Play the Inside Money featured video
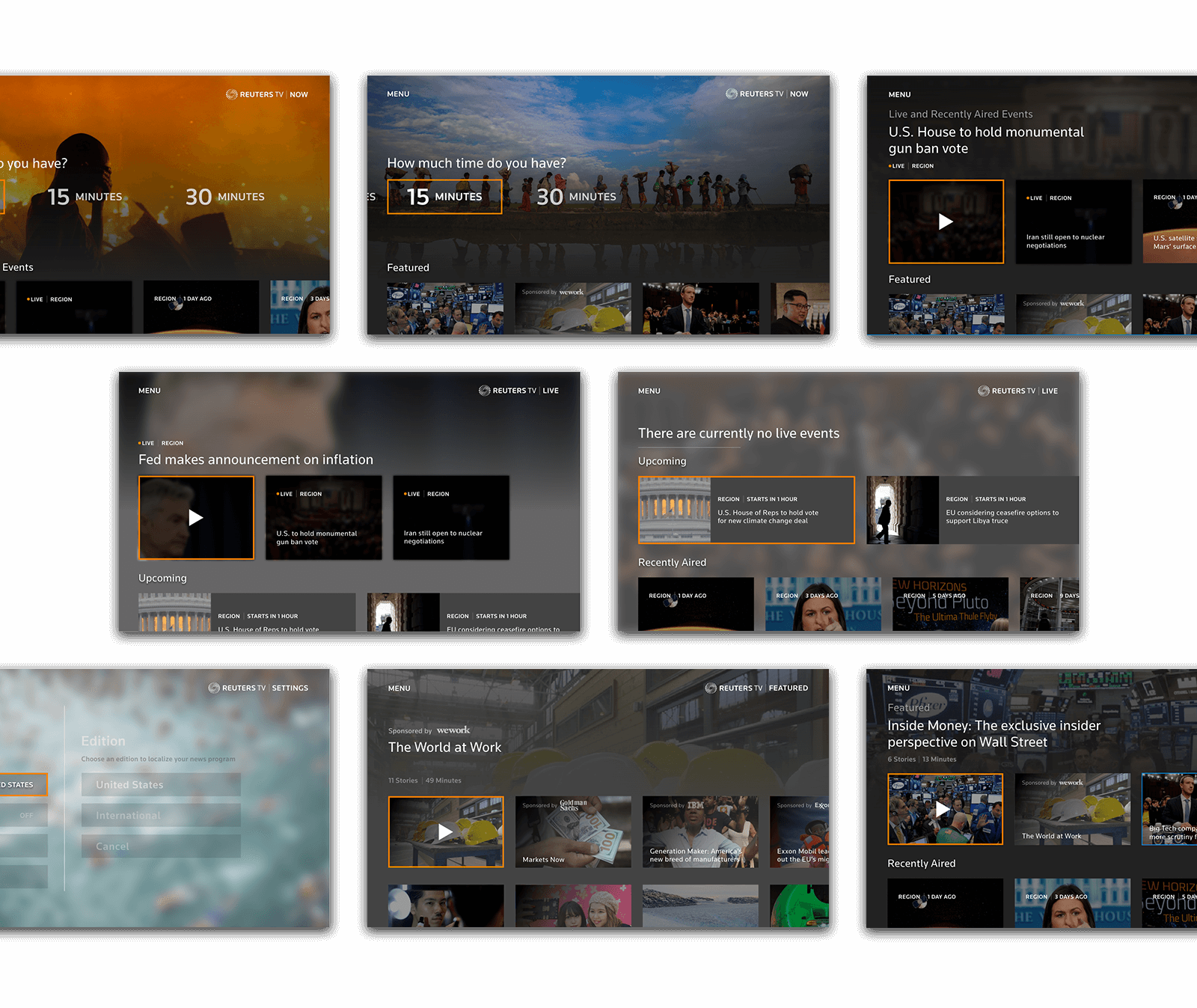Image resolution: width=1197 pixels, height=1008 pixels. [945, 809]
